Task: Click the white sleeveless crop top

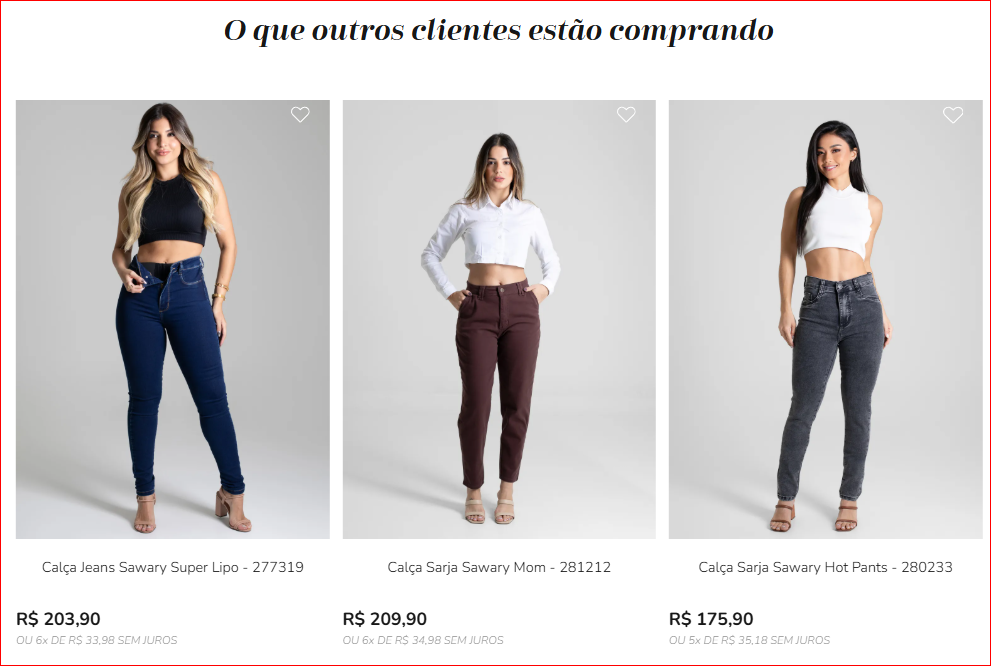Action: pyautogui.click(x=837, y=220)
